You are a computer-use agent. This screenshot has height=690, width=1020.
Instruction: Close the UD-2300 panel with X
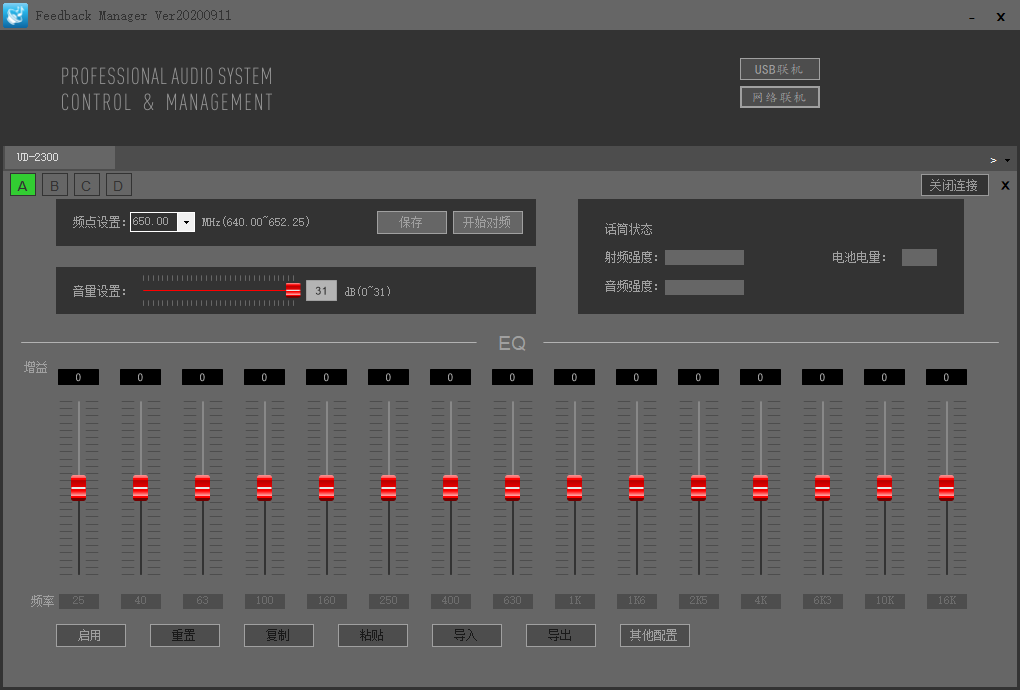pyautogui.click(x=1005, y=185)
